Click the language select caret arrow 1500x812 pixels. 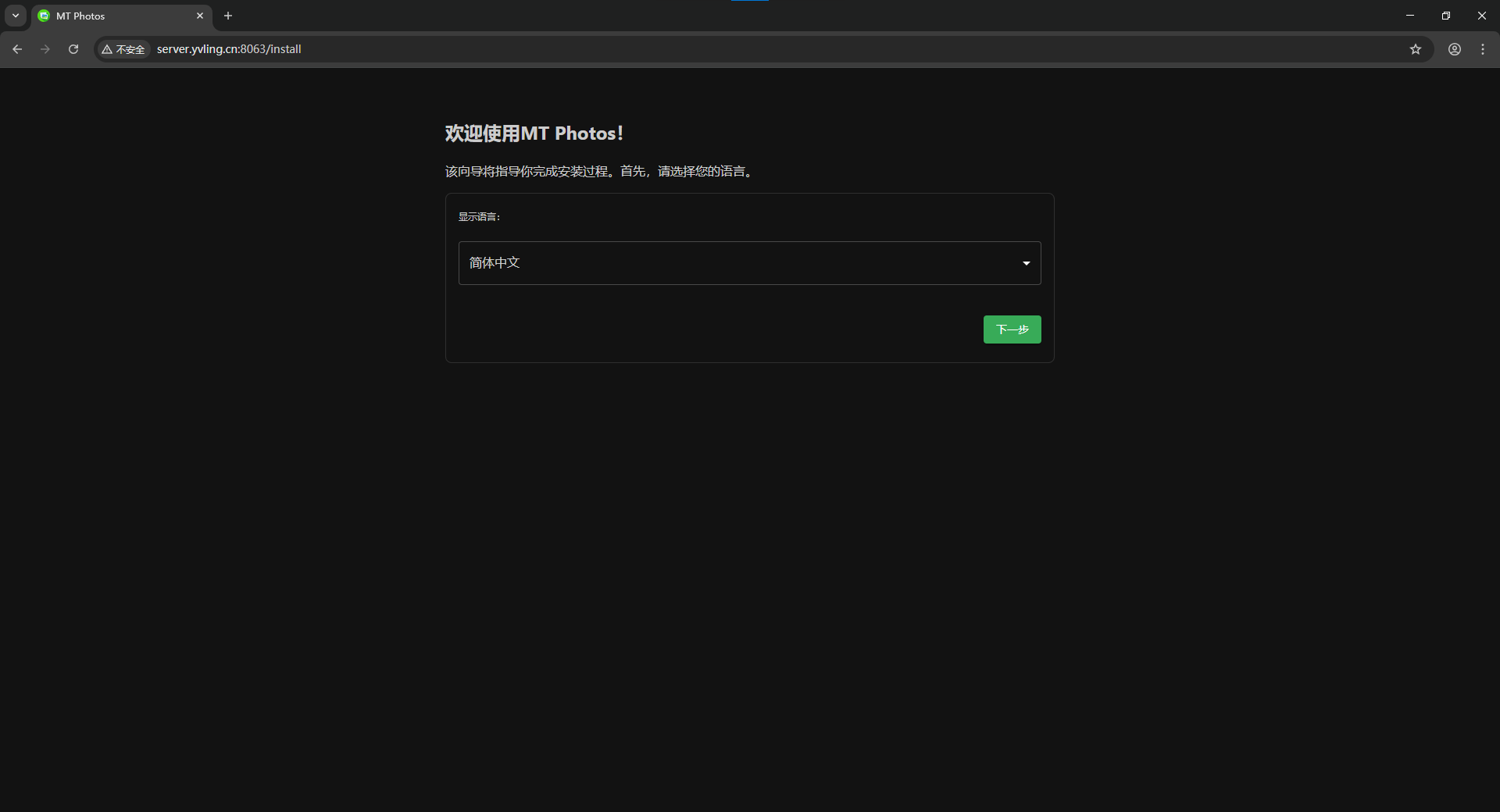(1026, 263)
